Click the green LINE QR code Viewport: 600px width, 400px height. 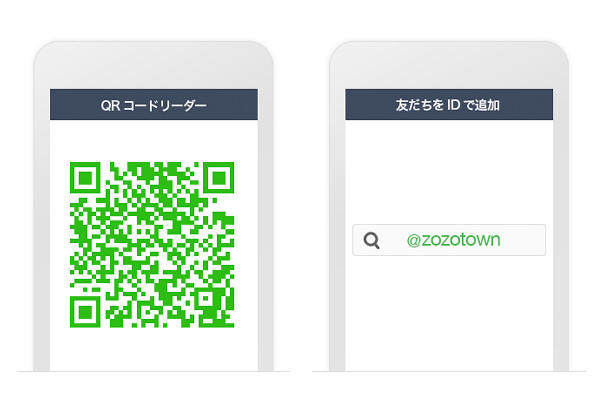[152, 245]
